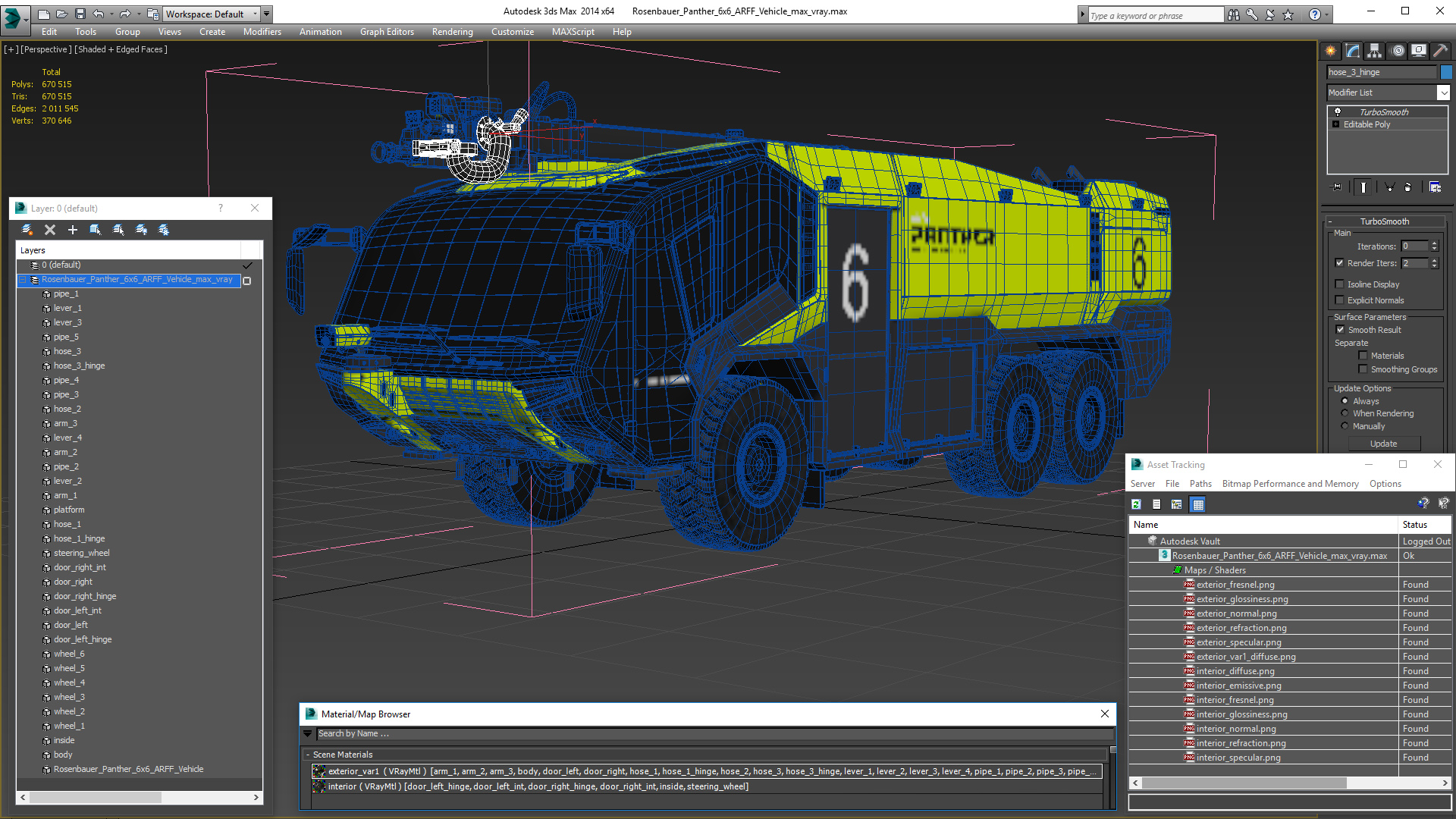
Task: Click the Layer panel horizontal scrollbar
Action: click(x=140, y=797)
